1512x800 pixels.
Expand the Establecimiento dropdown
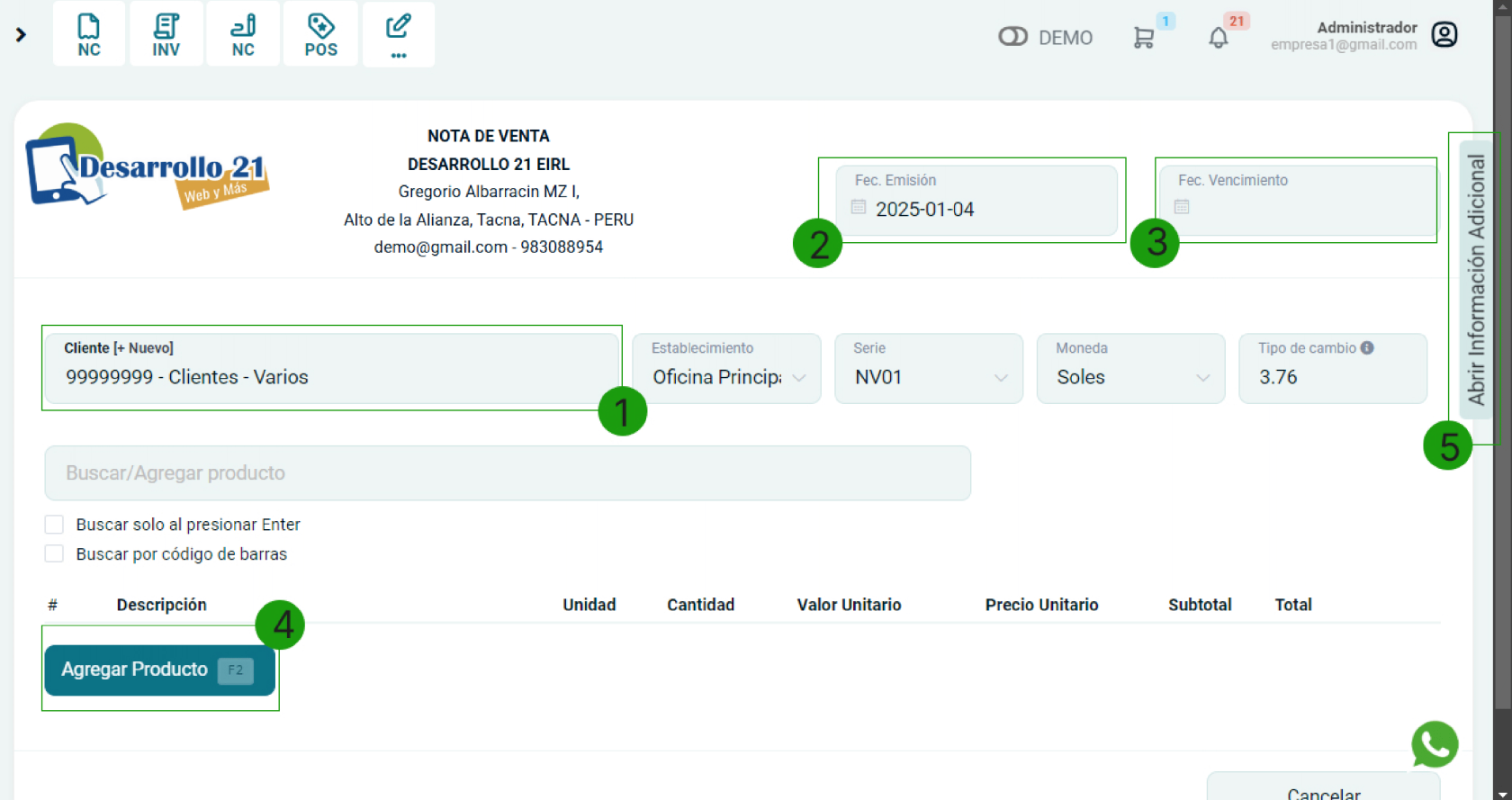(x=726, y=377)
